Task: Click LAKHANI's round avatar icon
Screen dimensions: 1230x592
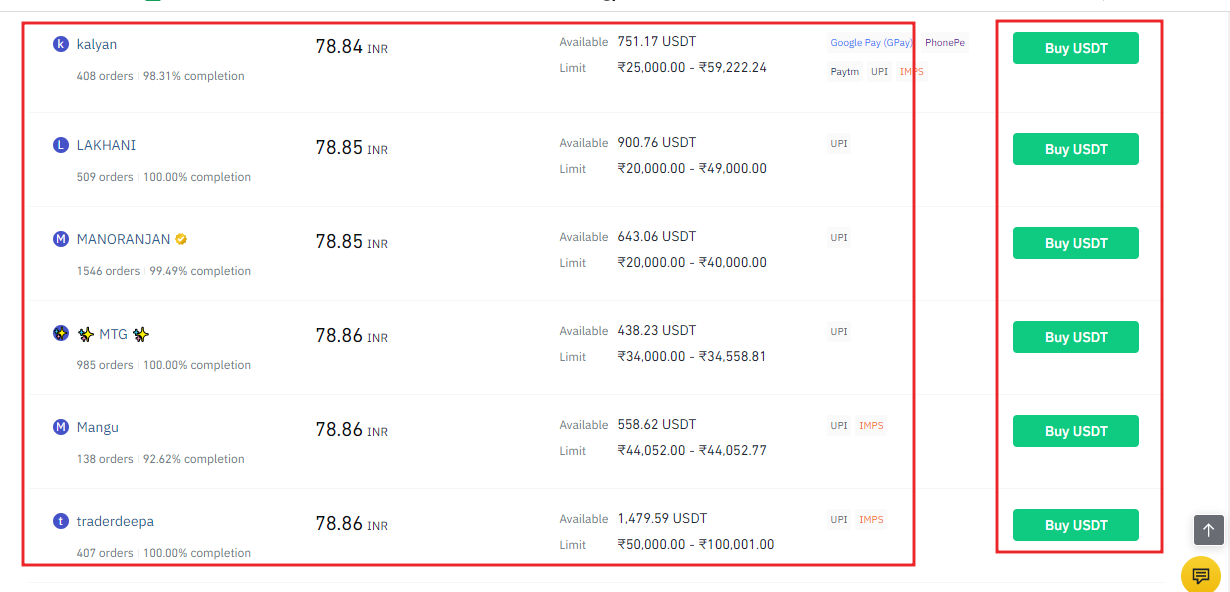Action: click(60, 145)
